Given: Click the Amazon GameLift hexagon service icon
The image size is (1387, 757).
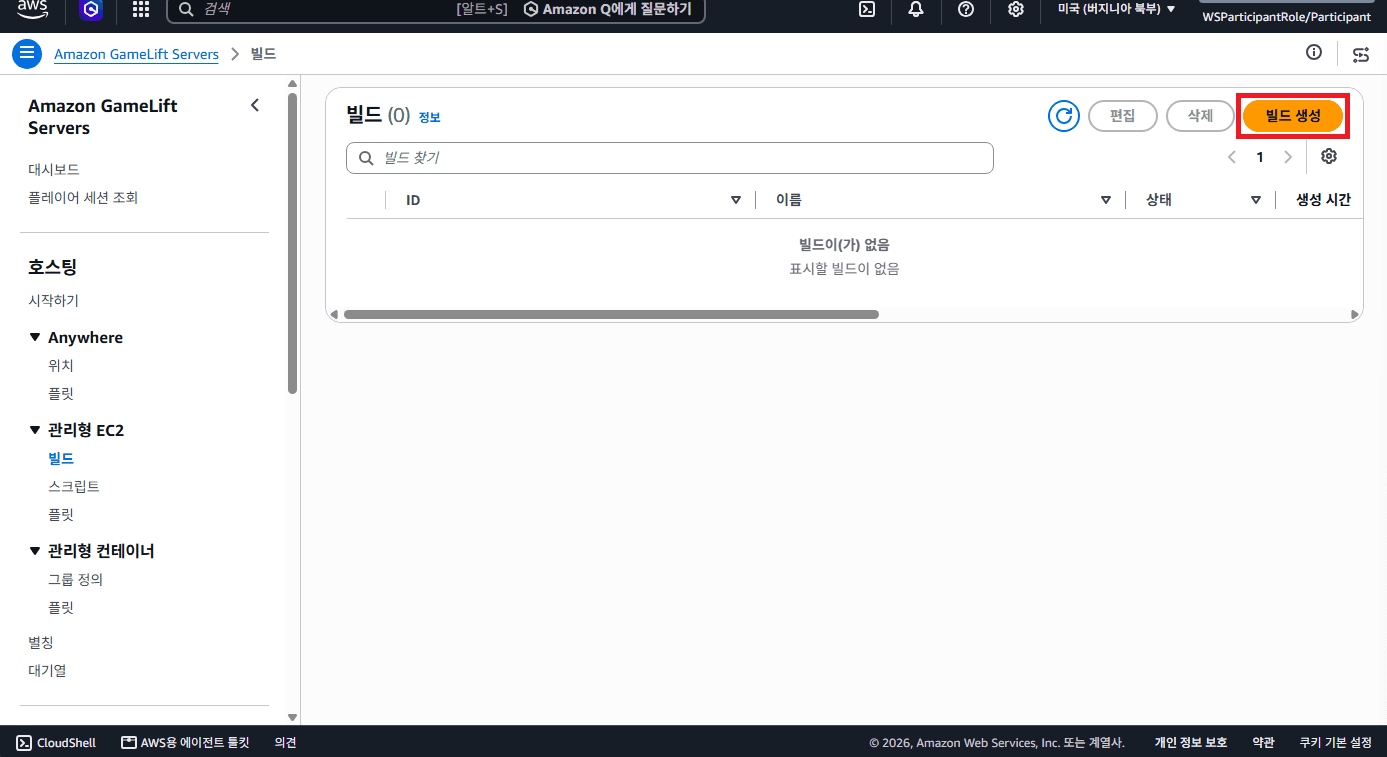Looking at the screenshot, I should tap(92, 10).
